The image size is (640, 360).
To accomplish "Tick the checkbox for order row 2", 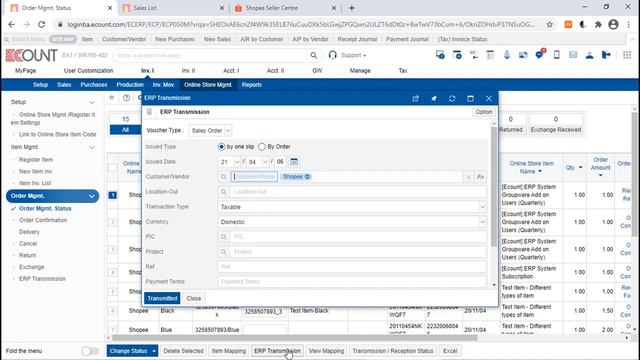I will point(112,222).
